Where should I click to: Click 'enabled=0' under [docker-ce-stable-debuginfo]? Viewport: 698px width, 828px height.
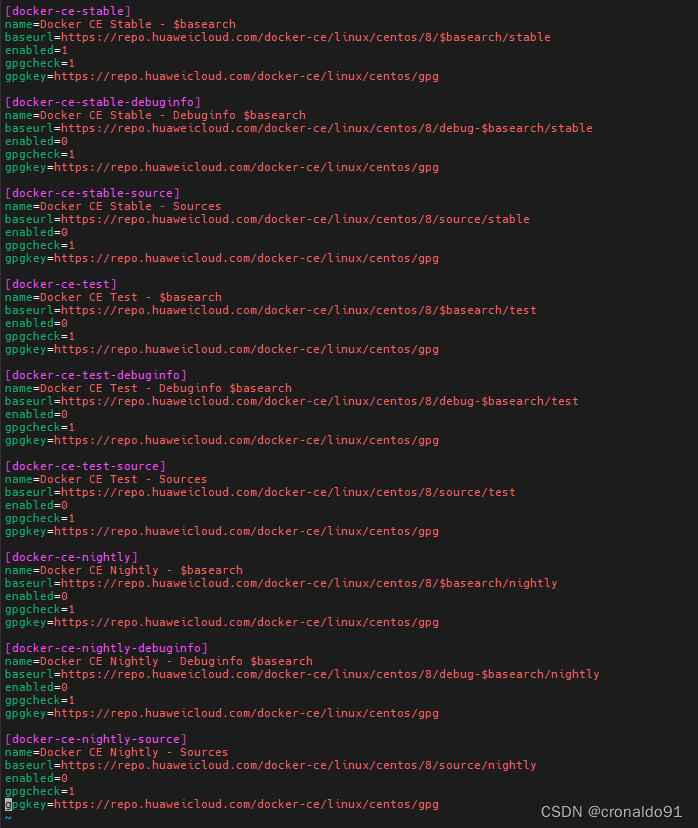point(36,141)
